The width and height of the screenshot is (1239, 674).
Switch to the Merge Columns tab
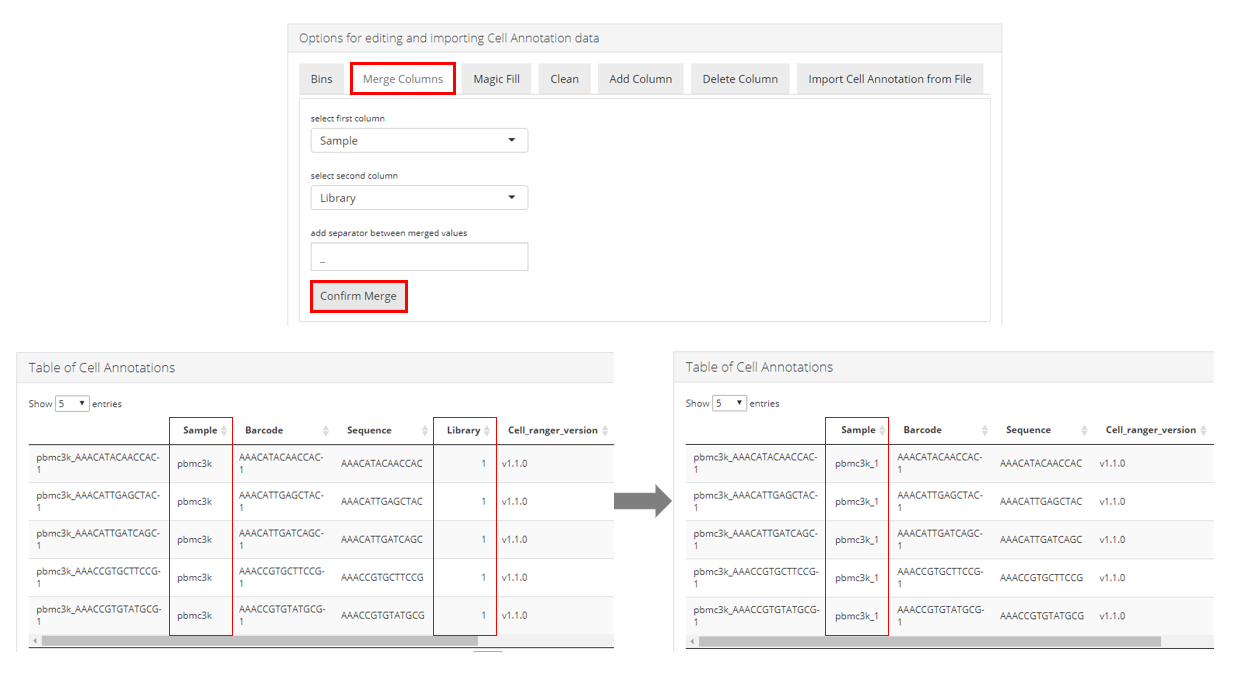coord(403,79)
